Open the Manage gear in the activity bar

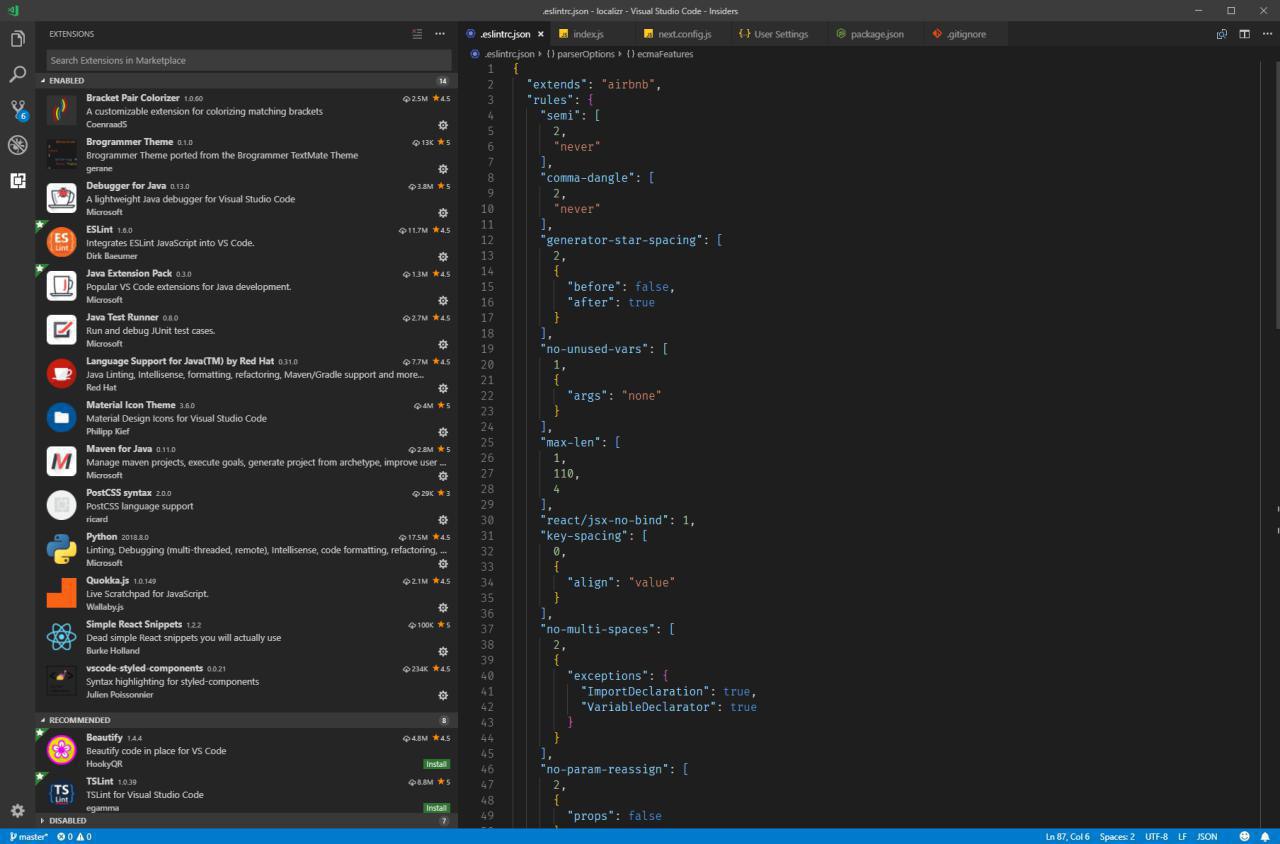tap(17, 811)
